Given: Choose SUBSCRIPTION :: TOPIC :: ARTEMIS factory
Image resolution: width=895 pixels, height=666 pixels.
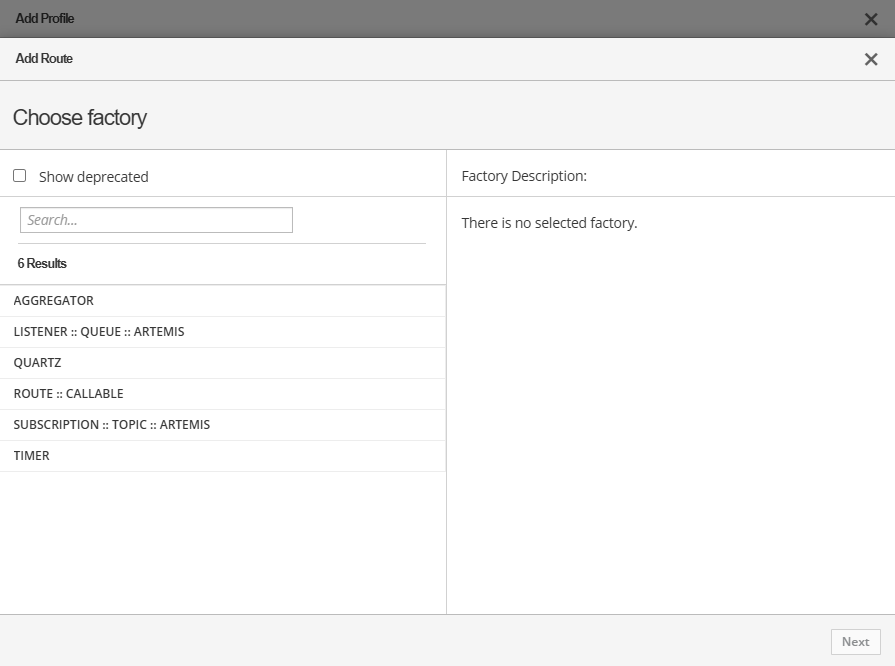Looking at the screenshot, I should (x=112, y=425).
